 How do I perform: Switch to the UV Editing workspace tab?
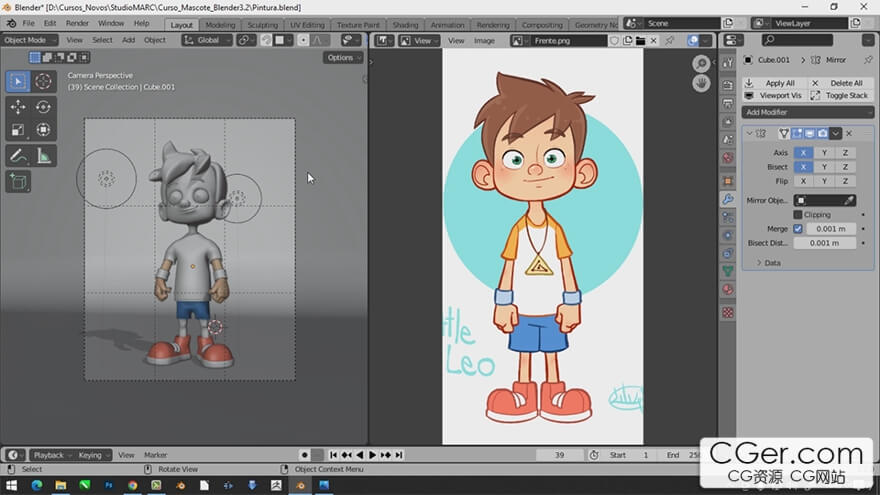pyautogui.click(x=307, y=25)
